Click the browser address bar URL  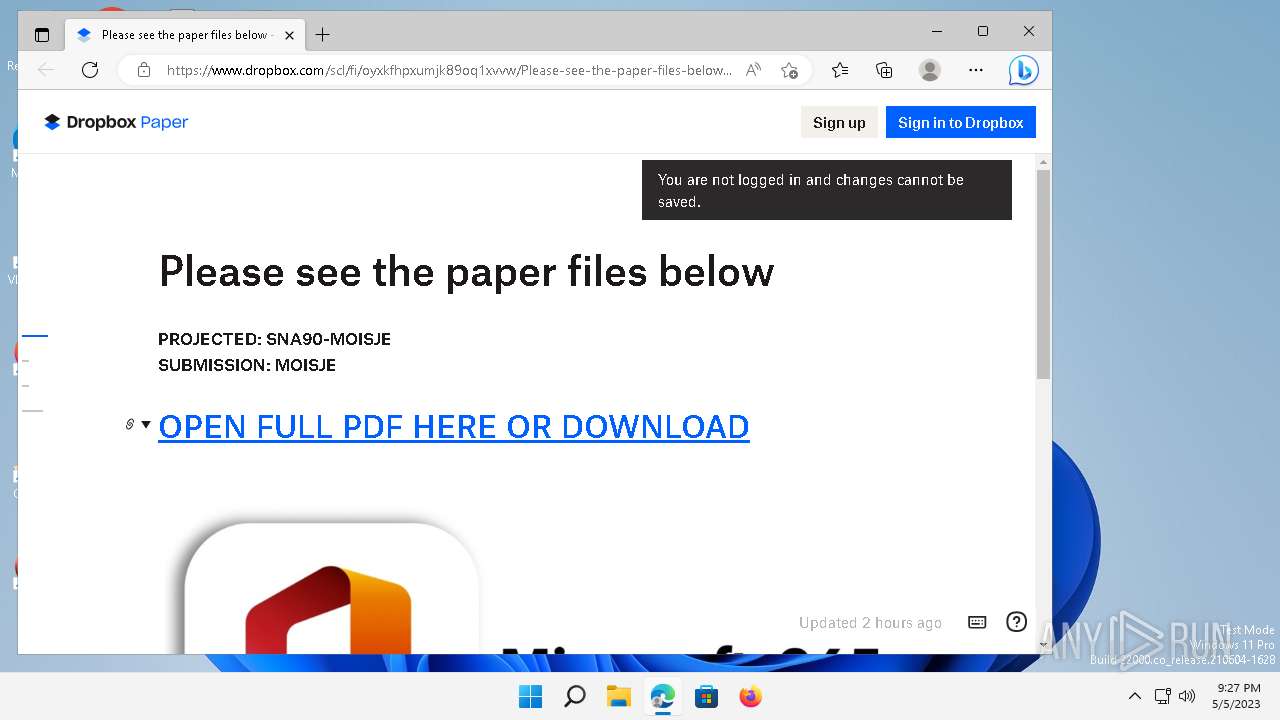pos(449,70)
